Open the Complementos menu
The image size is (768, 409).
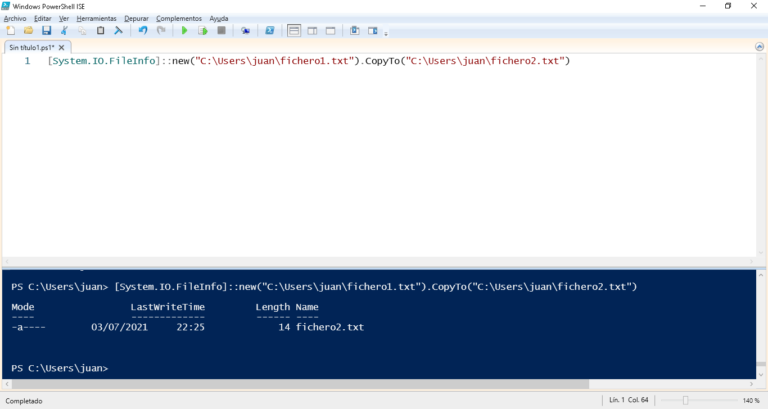coord(179,19)
